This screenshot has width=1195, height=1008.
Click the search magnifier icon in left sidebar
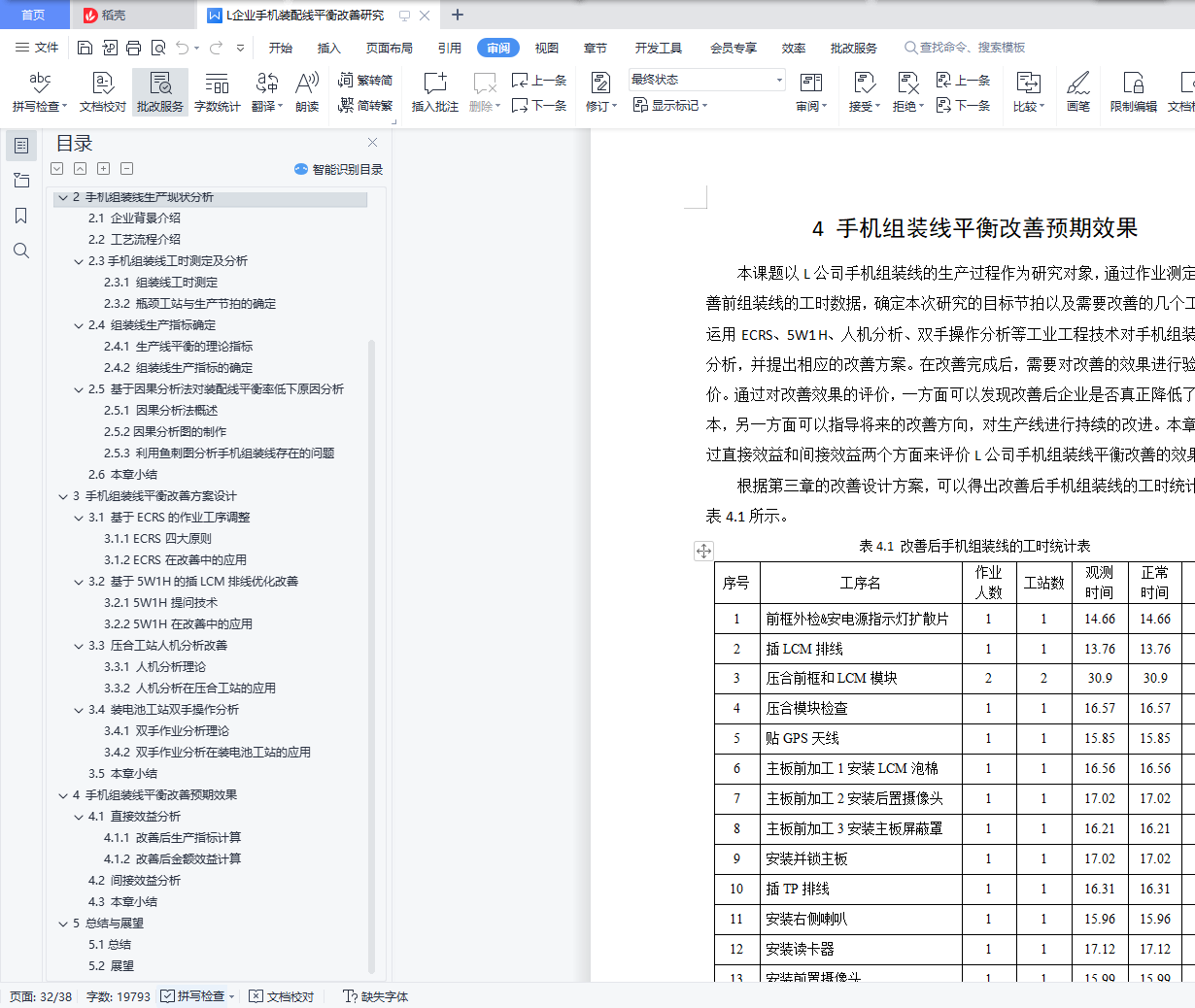21,251
